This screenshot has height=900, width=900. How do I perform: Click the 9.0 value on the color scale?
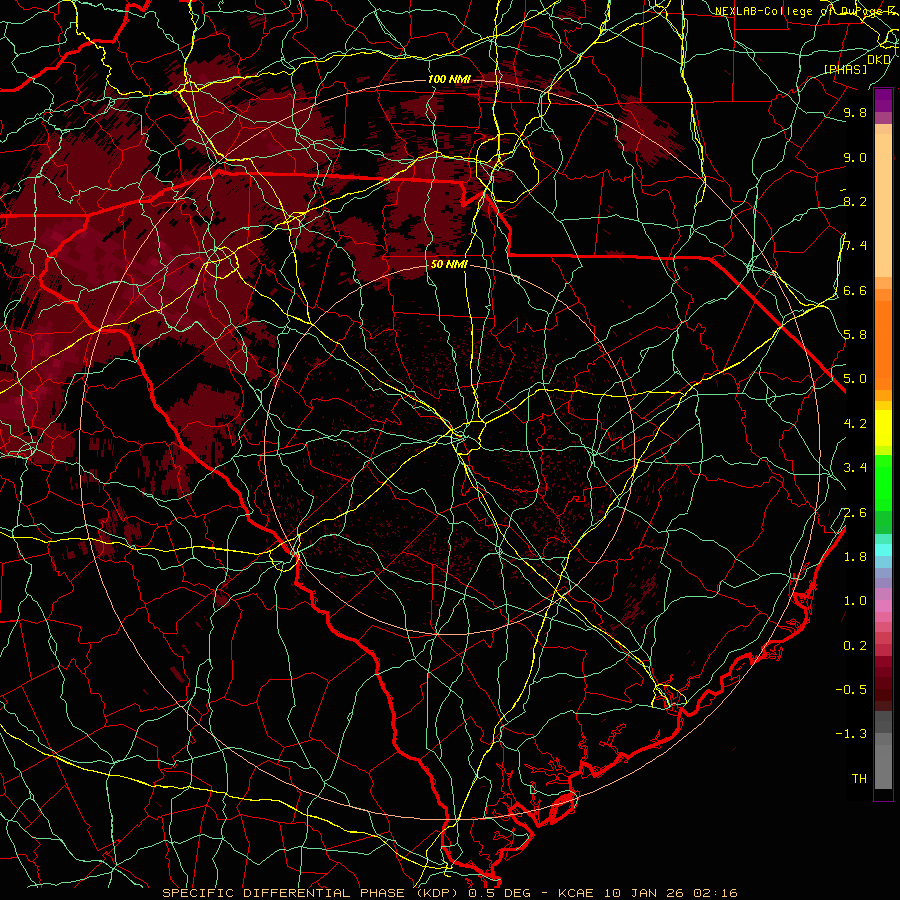[x=855, y=158]
